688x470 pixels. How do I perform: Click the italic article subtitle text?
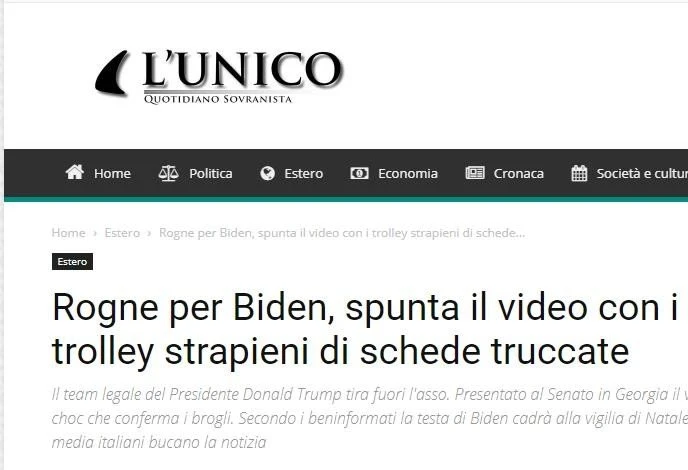pyautogui.click(x=369, y=418)
